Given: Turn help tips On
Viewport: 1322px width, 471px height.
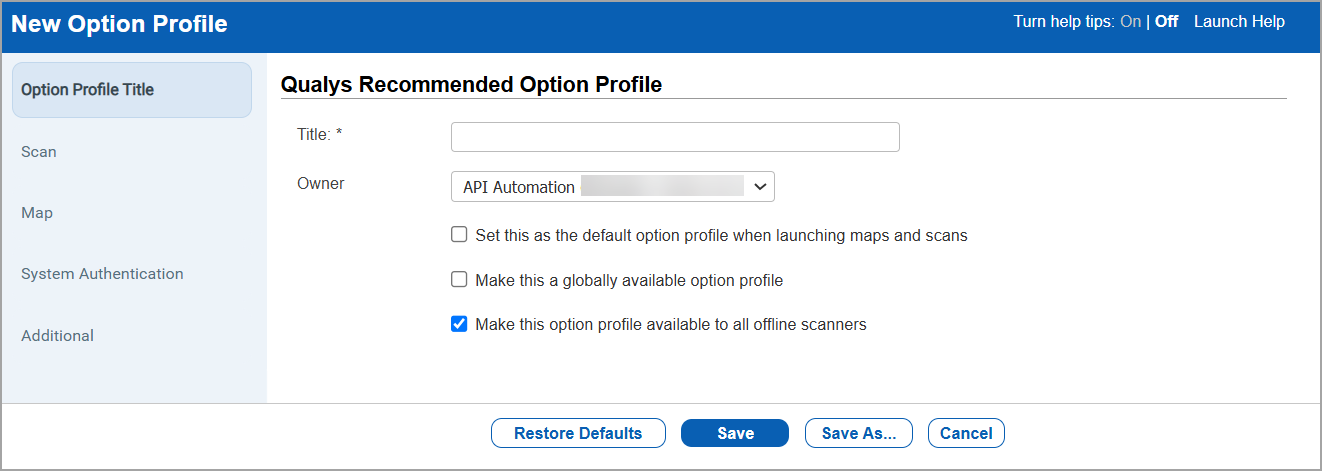Looking at the screenshot, I should point(1130,22).
